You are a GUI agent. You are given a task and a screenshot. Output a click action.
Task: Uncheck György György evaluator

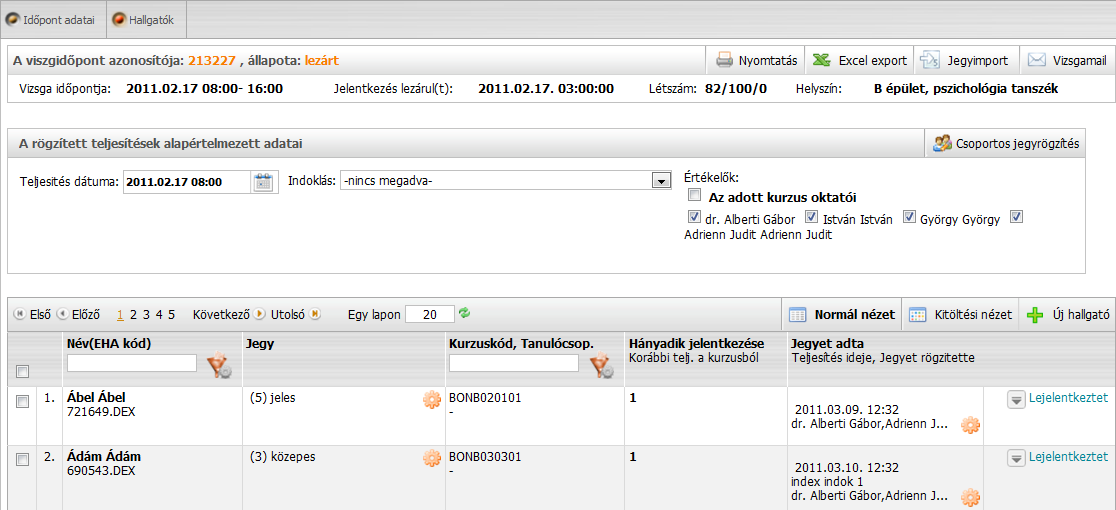point(909,218)
